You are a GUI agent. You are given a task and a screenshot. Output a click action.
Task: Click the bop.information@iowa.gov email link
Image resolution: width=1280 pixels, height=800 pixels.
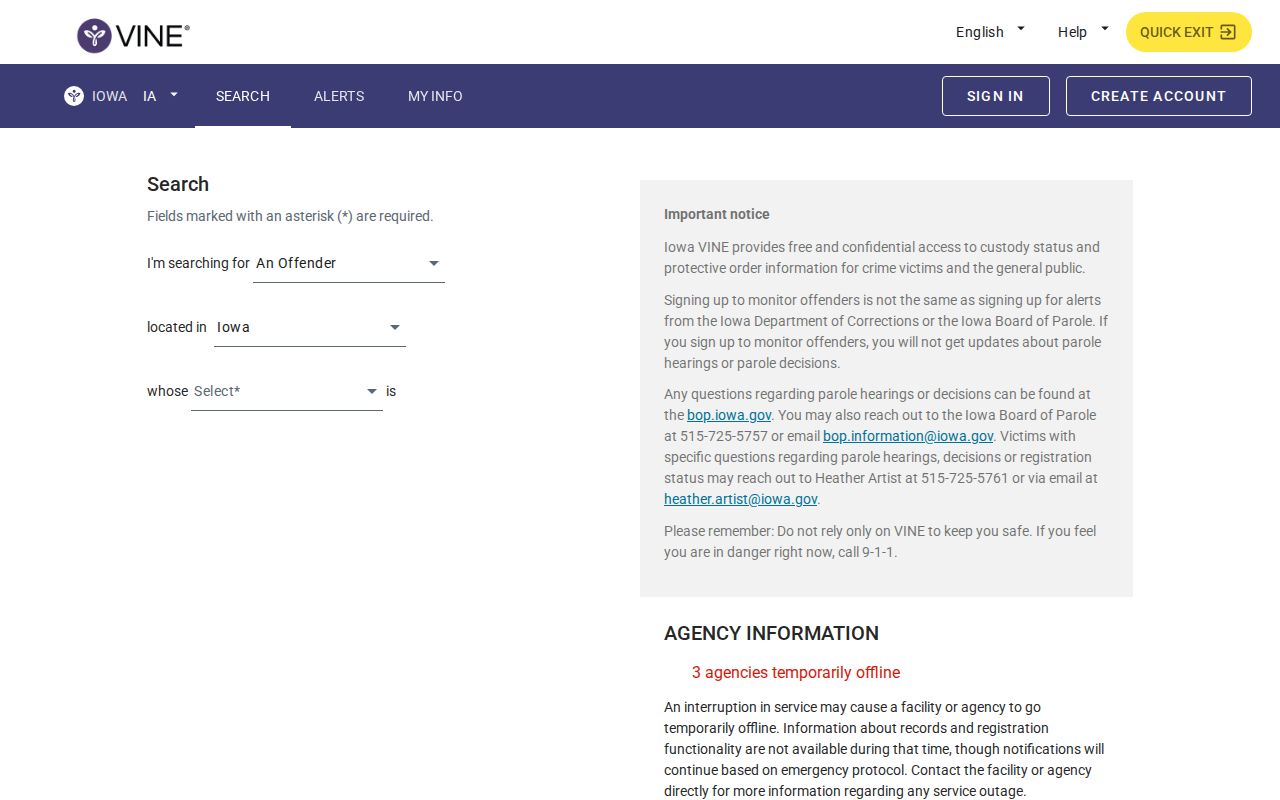(x=908, y=436)
